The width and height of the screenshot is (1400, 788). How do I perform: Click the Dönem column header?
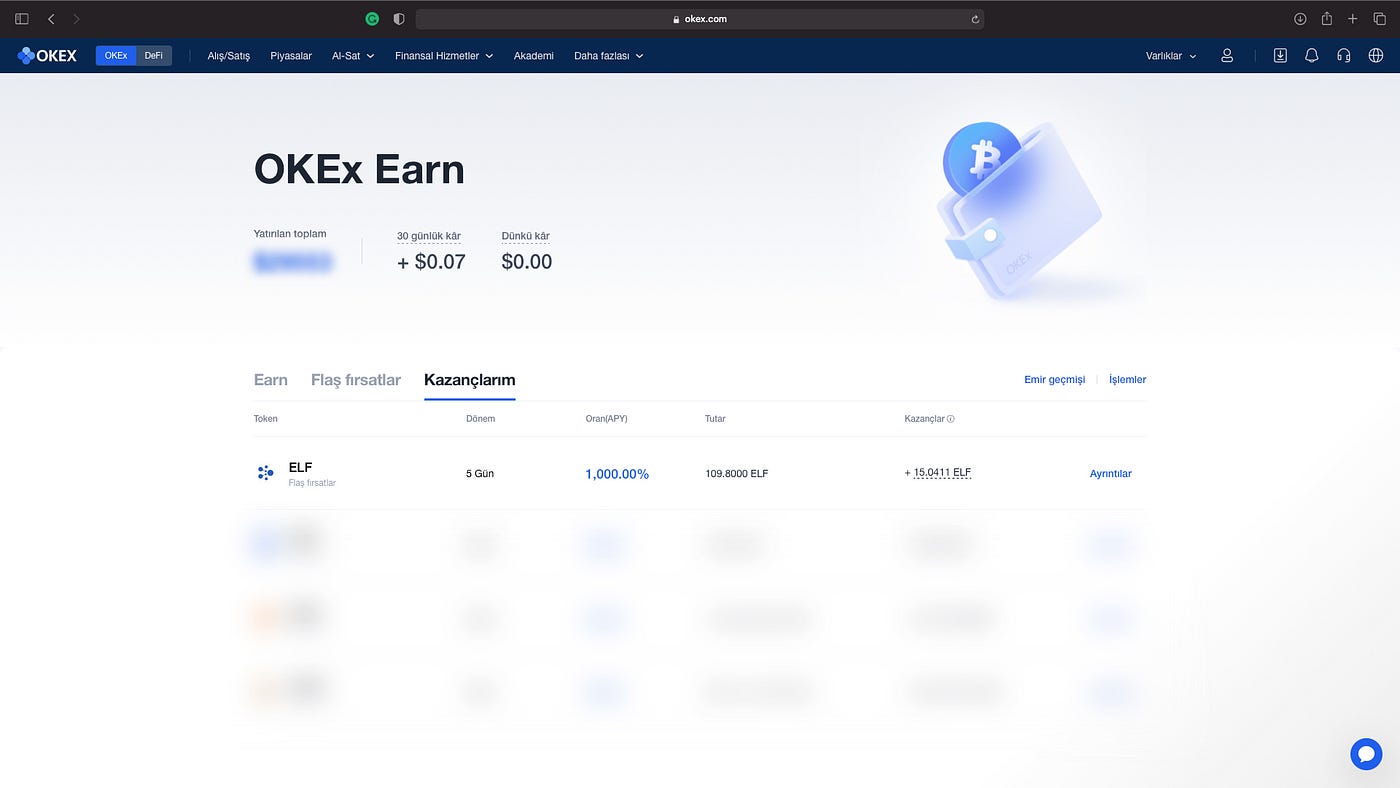coord(481,419)
